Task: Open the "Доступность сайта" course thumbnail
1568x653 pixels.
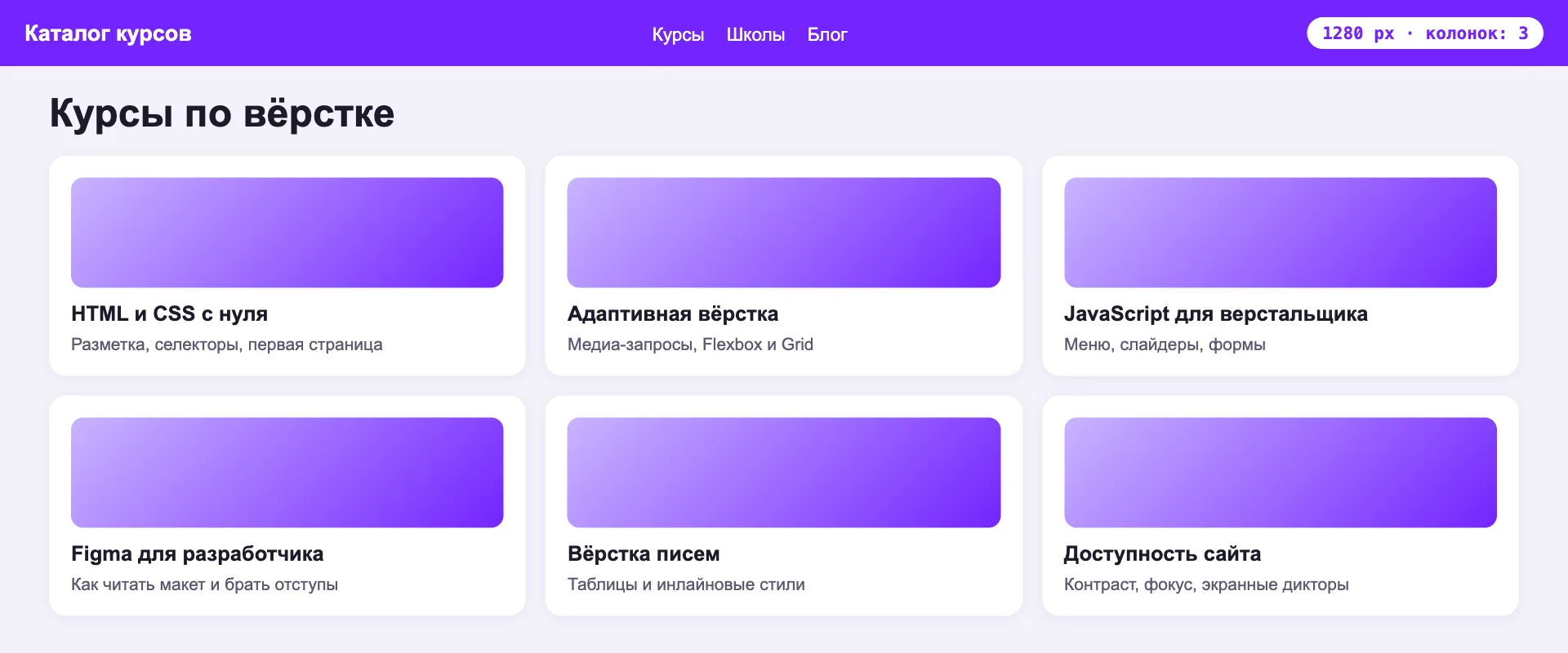Action: coord(1281,473)
